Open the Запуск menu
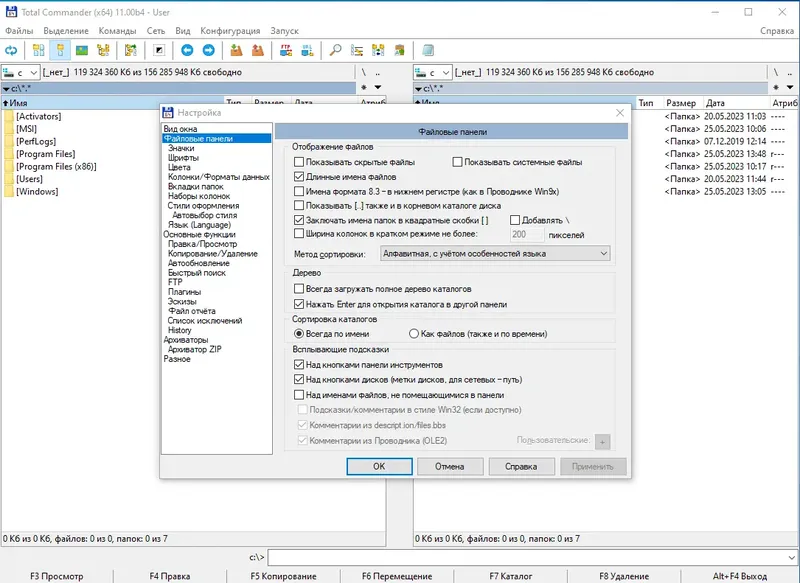 (285, 31)
